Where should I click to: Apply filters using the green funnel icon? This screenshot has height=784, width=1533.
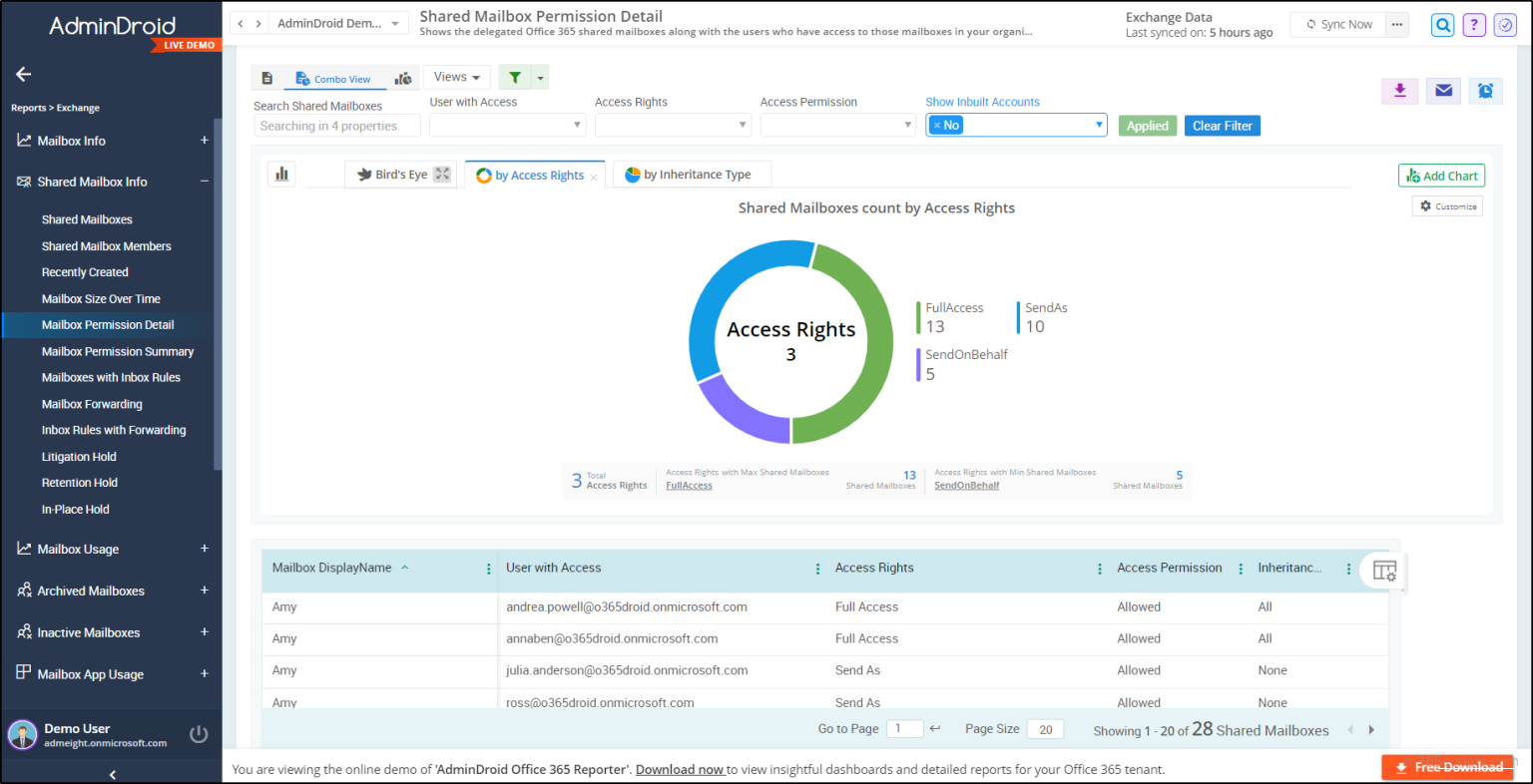click(x=515, y=77)
